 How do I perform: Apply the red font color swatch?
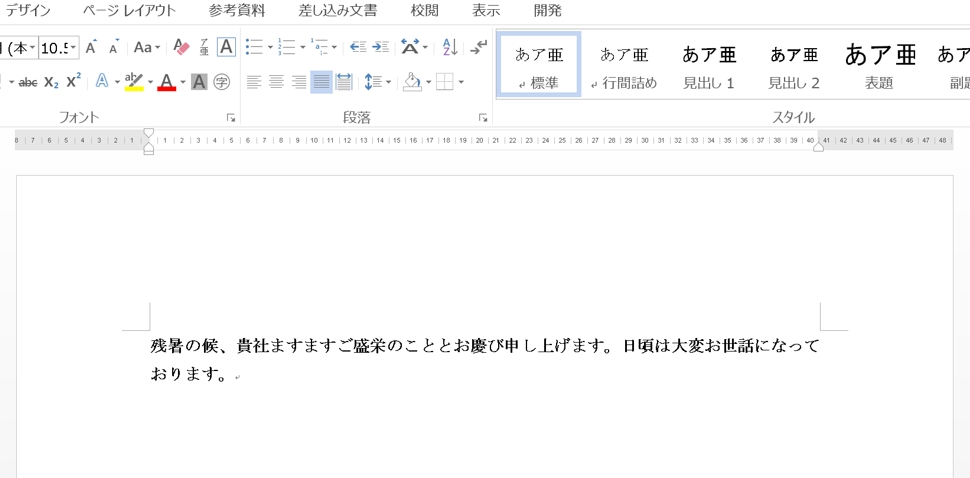tap(166, 82)
